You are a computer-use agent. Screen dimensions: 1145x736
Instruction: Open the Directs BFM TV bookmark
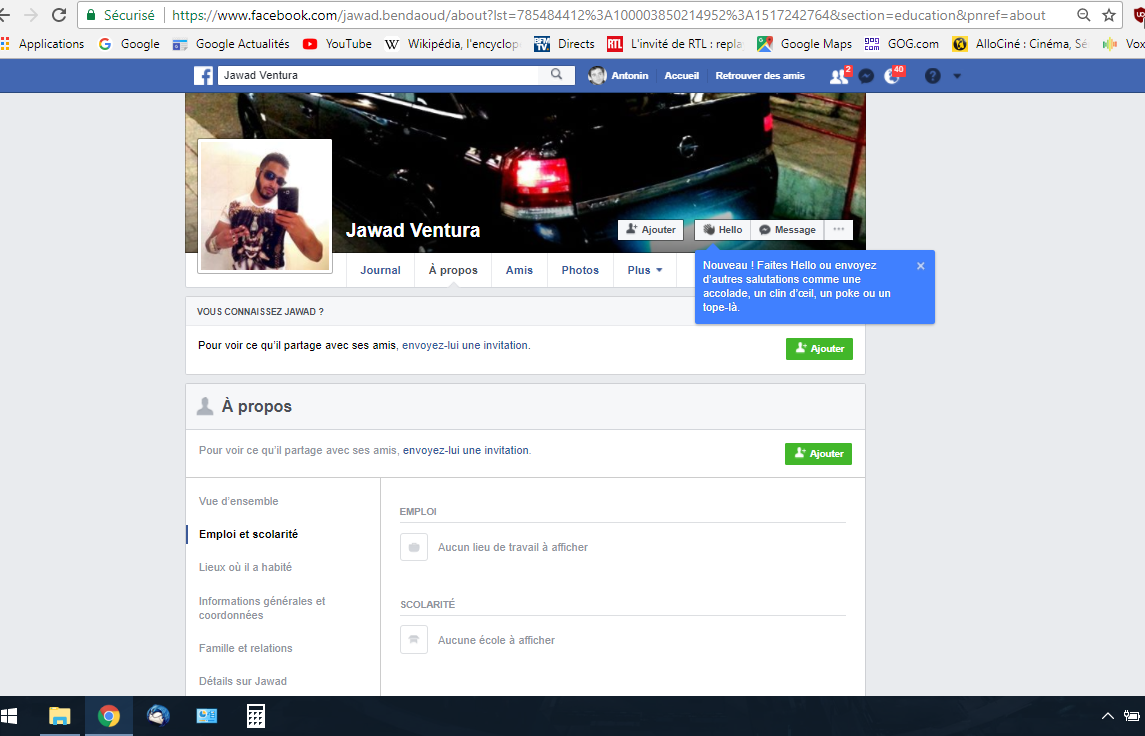[x=564, y=44]
